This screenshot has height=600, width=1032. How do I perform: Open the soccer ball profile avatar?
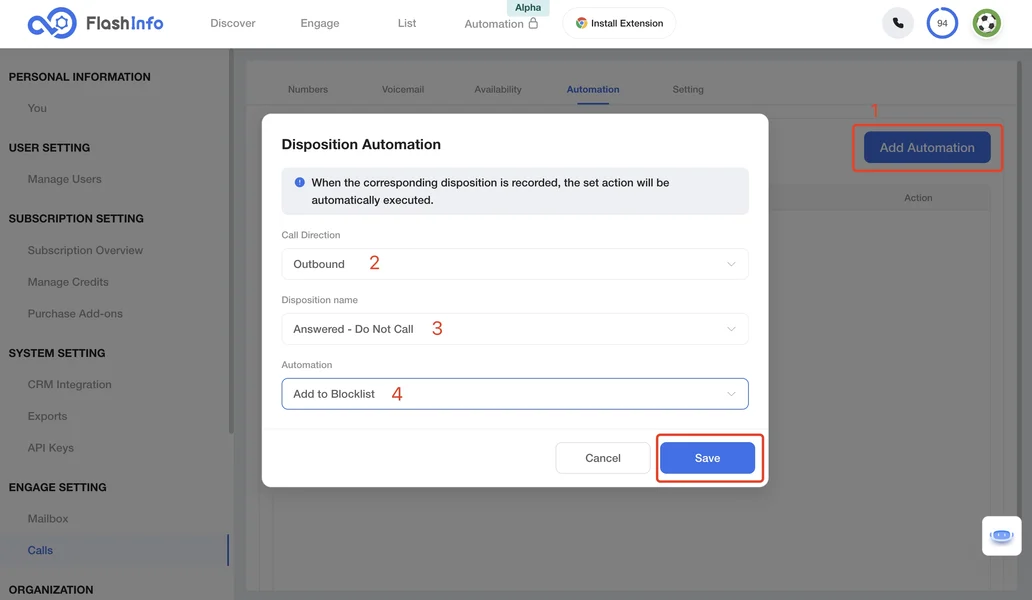click(987, 23)
